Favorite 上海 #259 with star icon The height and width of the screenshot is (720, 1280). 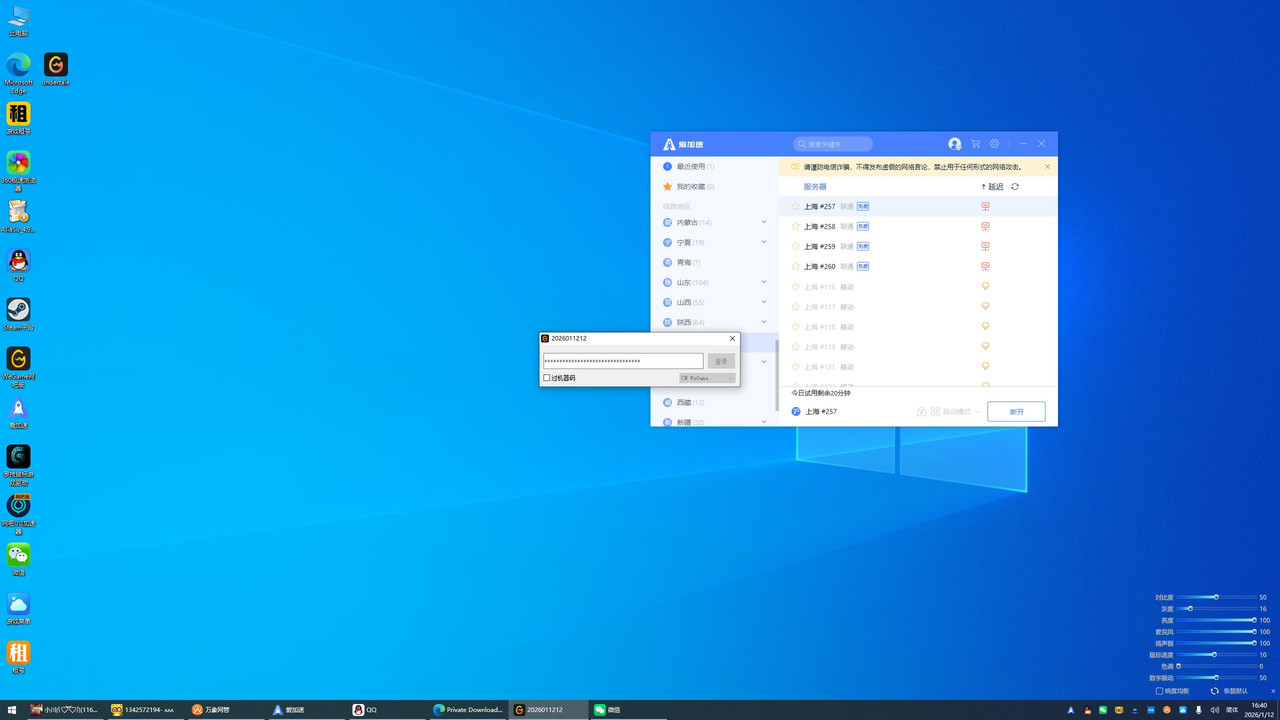coord(796,246)
